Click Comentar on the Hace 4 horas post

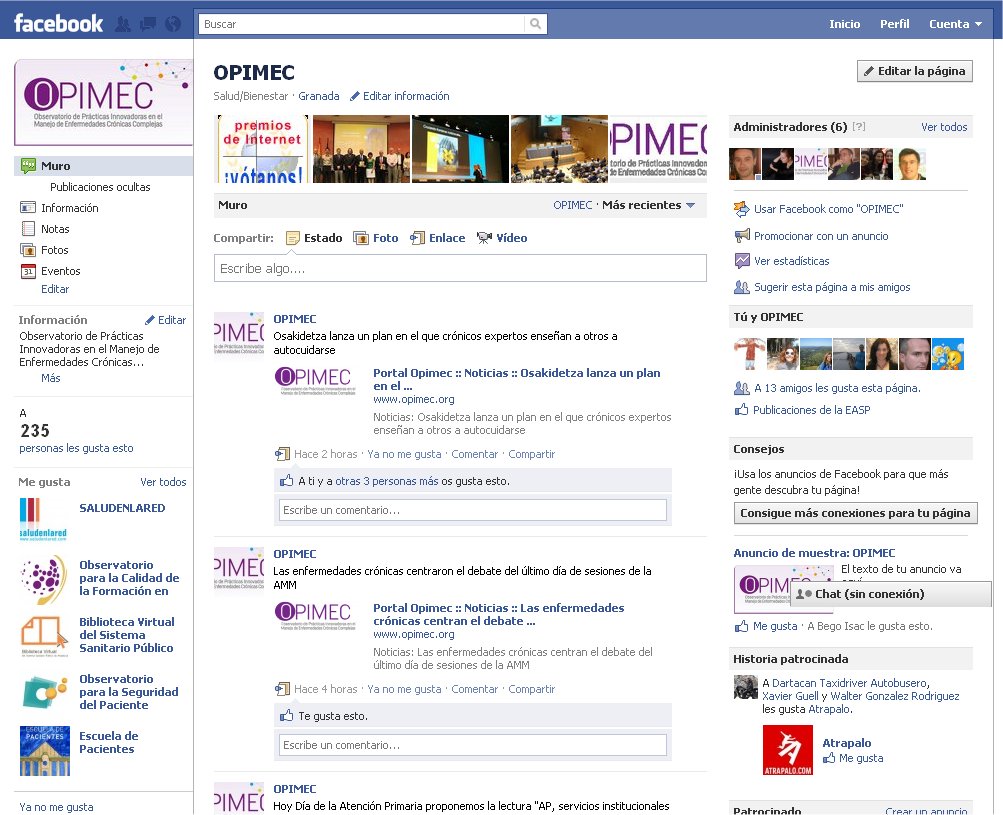coord(475,689)
